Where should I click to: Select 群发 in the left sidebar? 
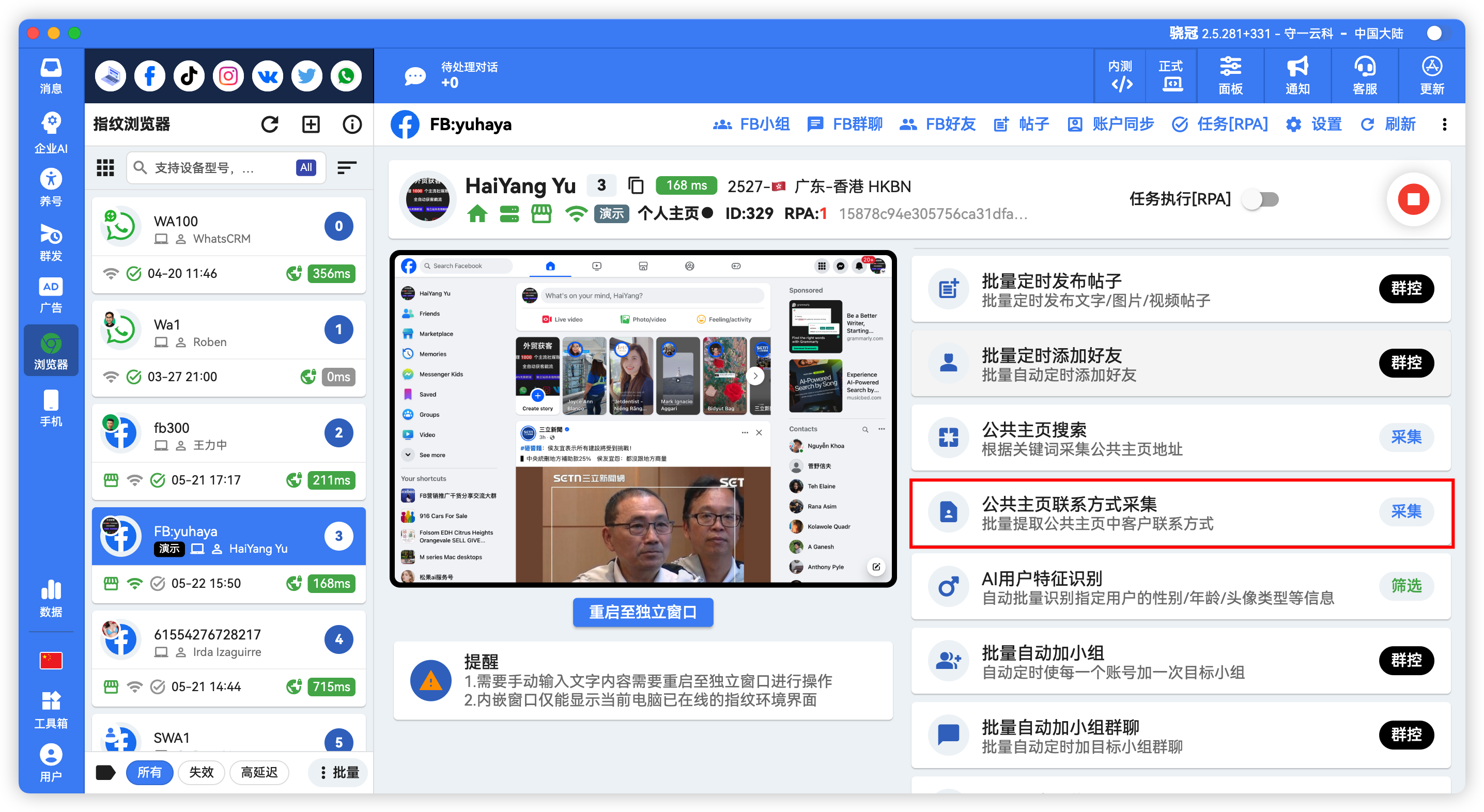click(x=51, y=242)
